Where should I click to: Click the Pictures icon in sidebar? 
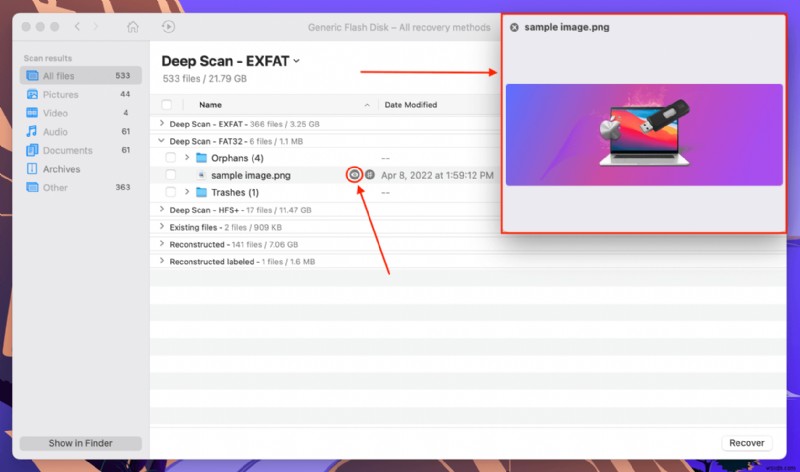tap(32, 94)
